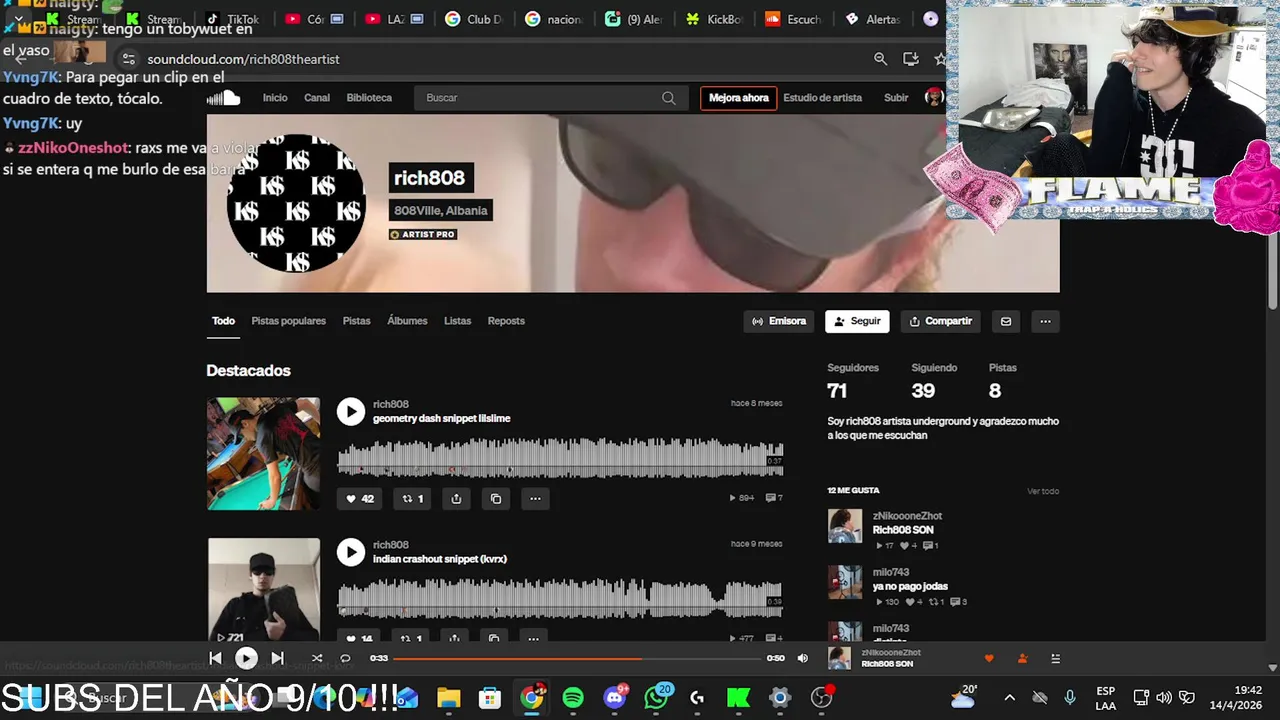This screenshot has width=1280, height=720.
Task: Open Spotify from the Windows taskbar
Action: point(573,698)
